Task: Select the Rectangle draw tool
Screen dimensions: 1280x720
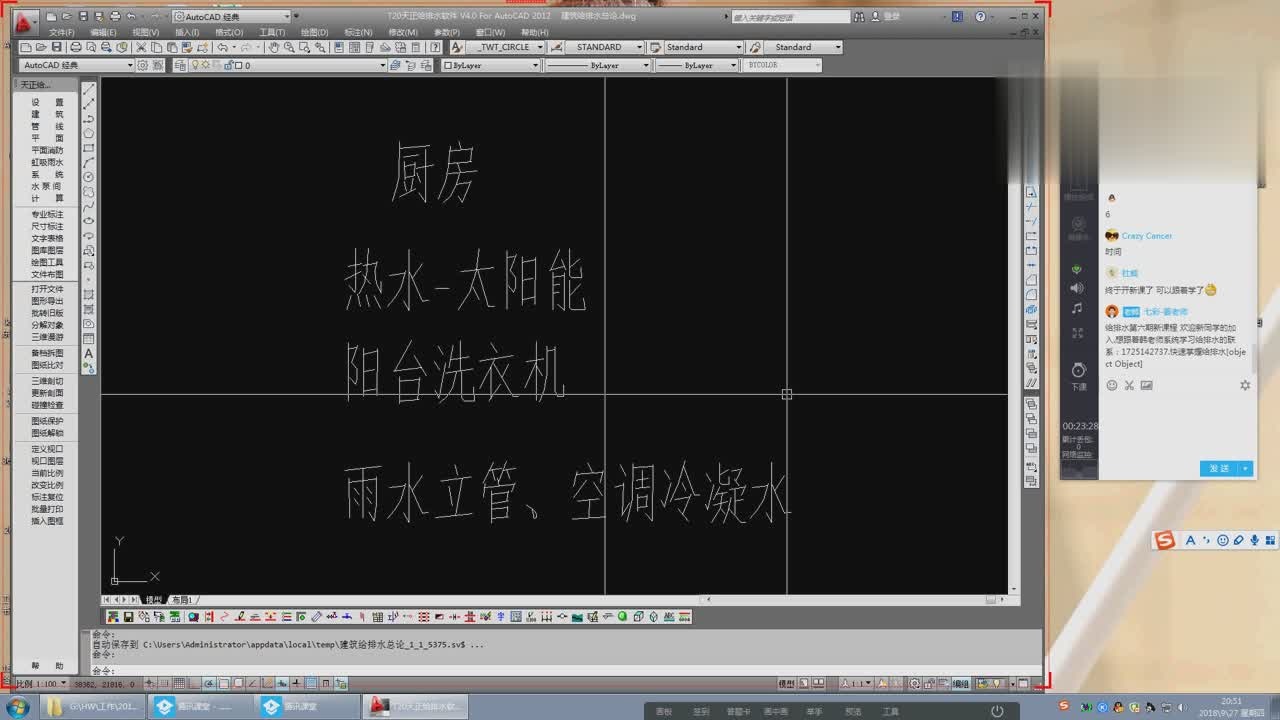Action: pos(89,147)
